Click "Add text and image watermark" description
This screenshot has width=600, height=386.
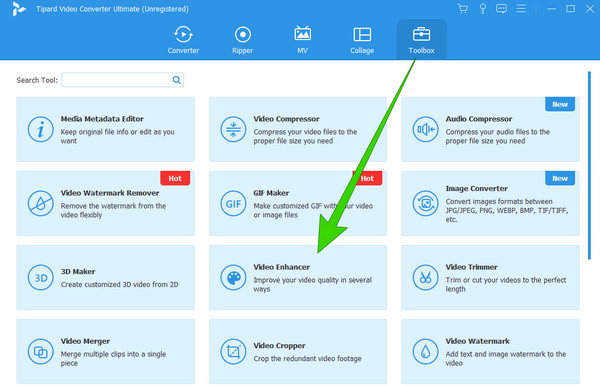[x=506, y=359]
